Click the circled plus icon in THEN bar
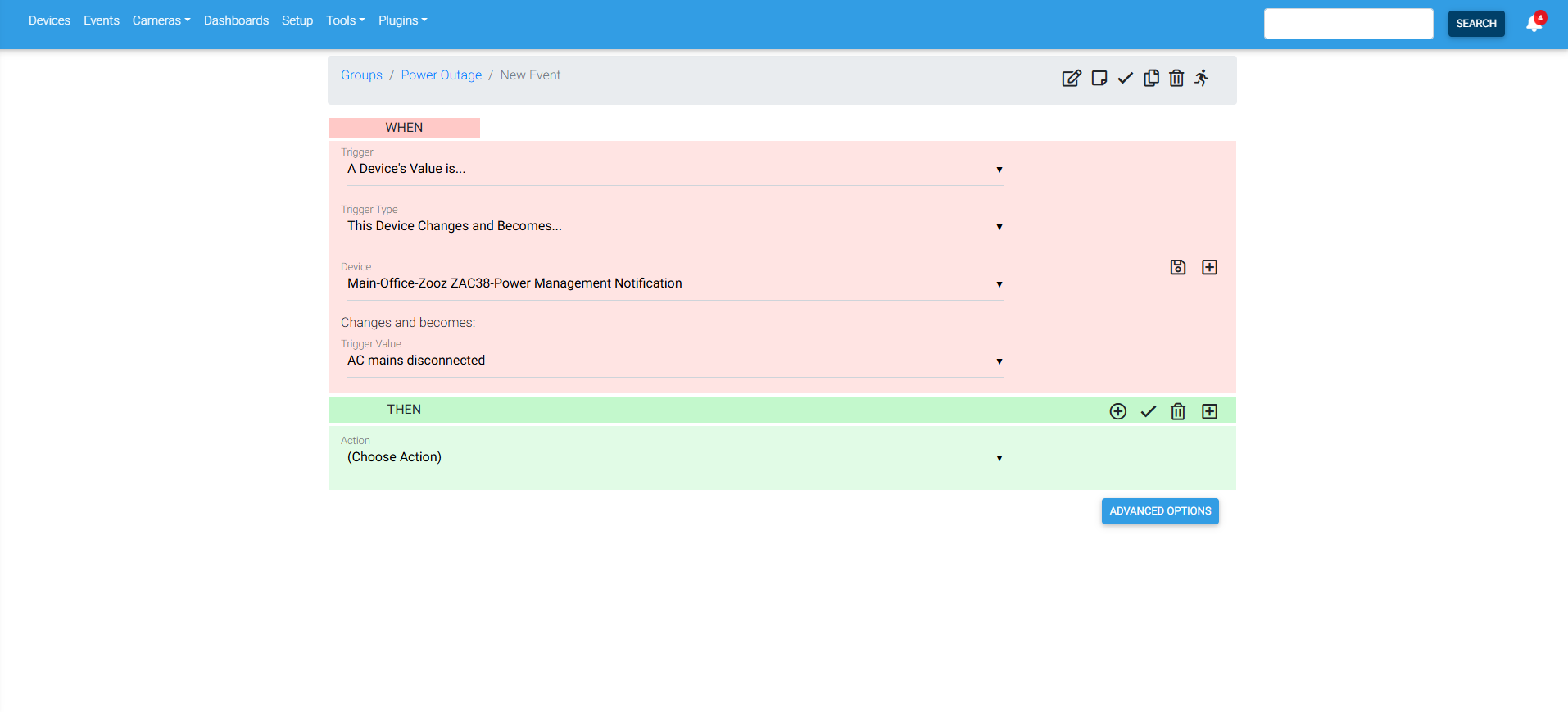The image size is (1568, 712). pyautogui.click(x=1118, y=411)
